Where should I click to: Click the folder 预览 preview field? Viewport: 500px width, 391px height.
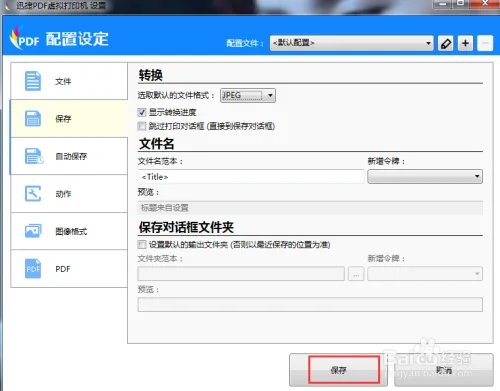click(x=310, y=304)
